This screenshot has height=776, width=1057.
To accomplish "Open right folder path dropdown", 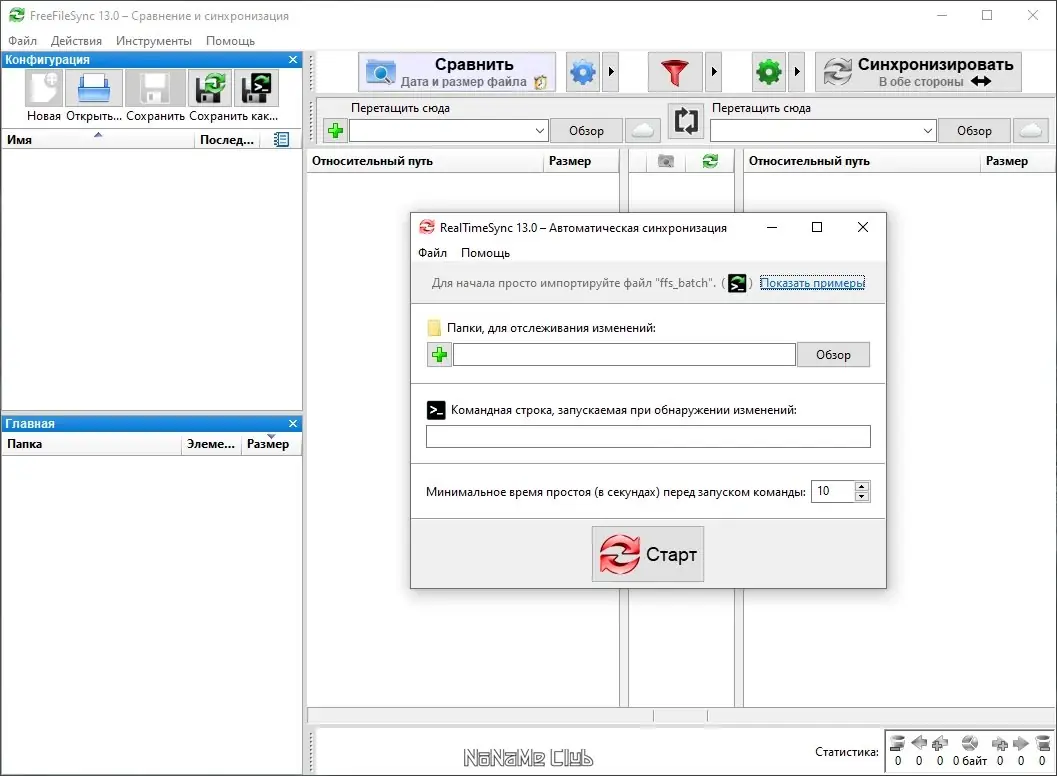I will pyautogui.click(x=928, y=131).
